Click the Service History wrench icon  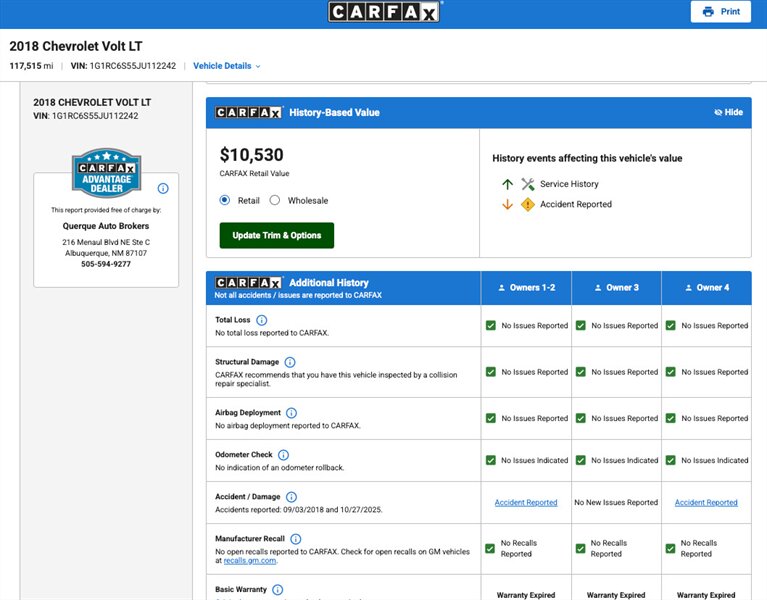pyautogui.click(x=527, y=184)
